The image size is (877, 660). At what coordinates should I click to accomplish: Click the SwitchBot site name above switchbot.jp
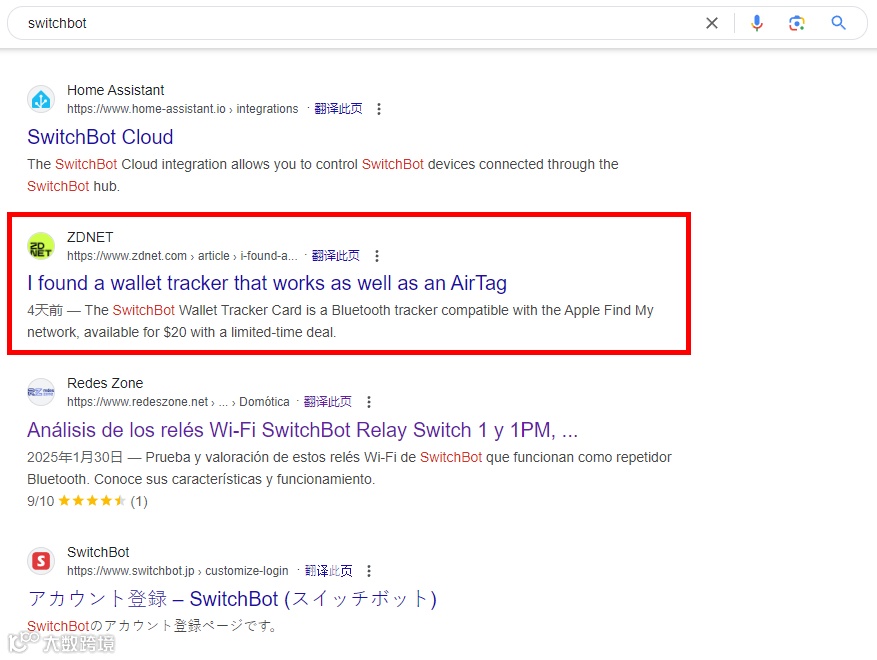click(98, 552)
